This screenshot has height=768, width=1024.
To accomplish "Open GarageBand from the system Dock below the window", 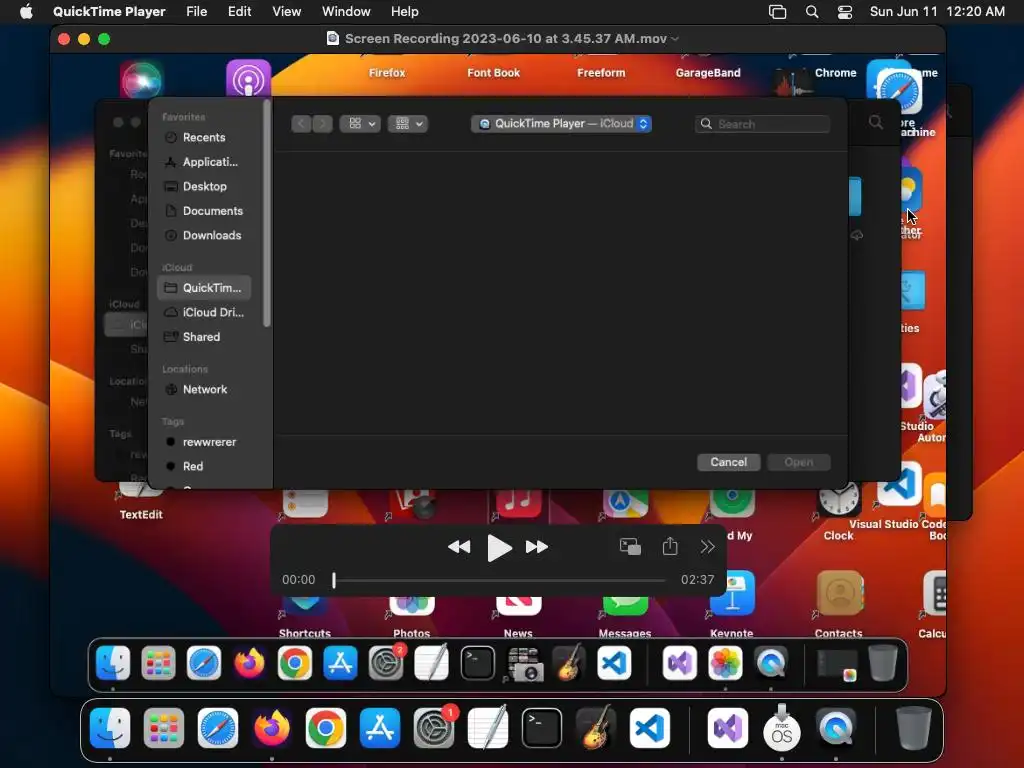I will pyautogui.click(x=596, y=728).
